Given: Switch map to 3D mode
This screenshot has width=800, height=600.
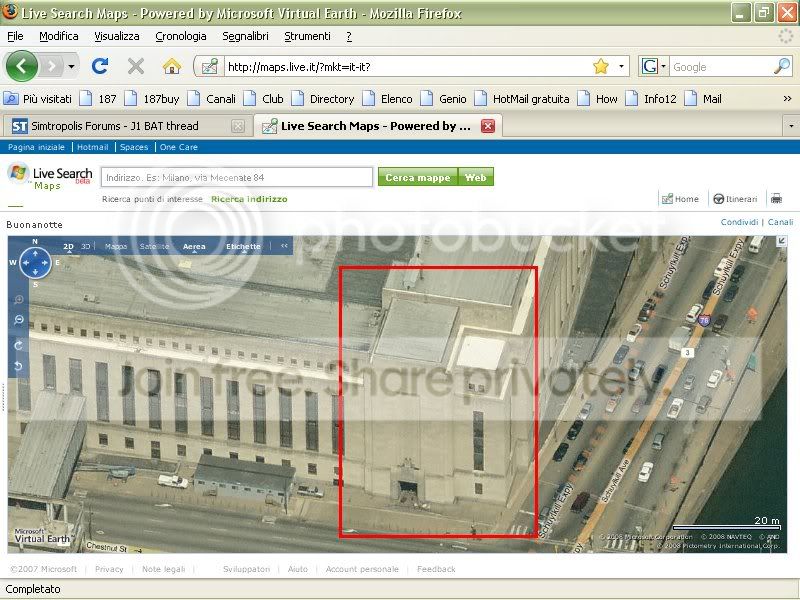Looking at the screenshot, I should (x=85, y=246).
